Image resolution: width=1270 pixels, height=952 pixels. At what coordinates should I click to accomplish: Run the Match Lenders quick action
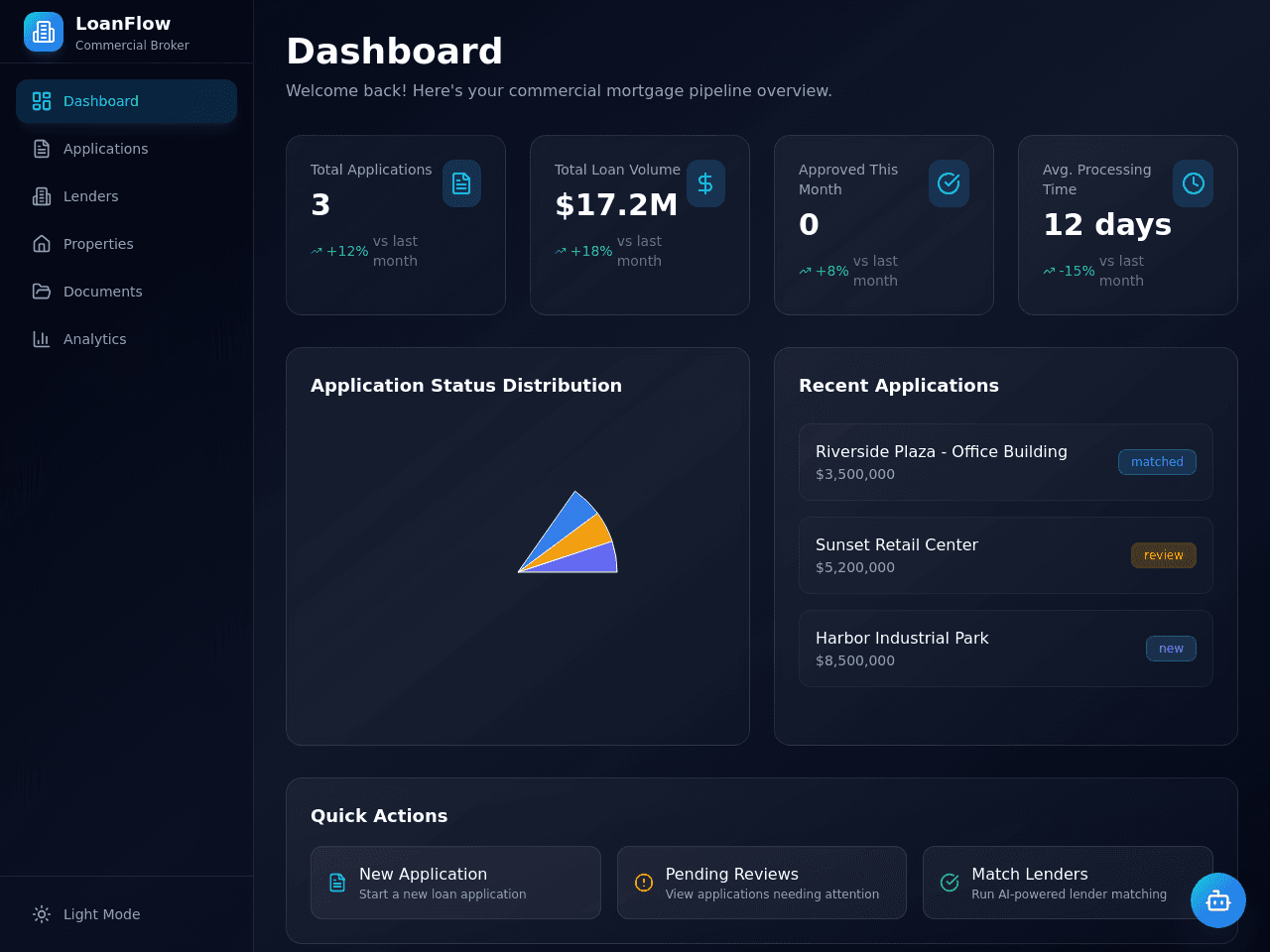[1068, 883]
